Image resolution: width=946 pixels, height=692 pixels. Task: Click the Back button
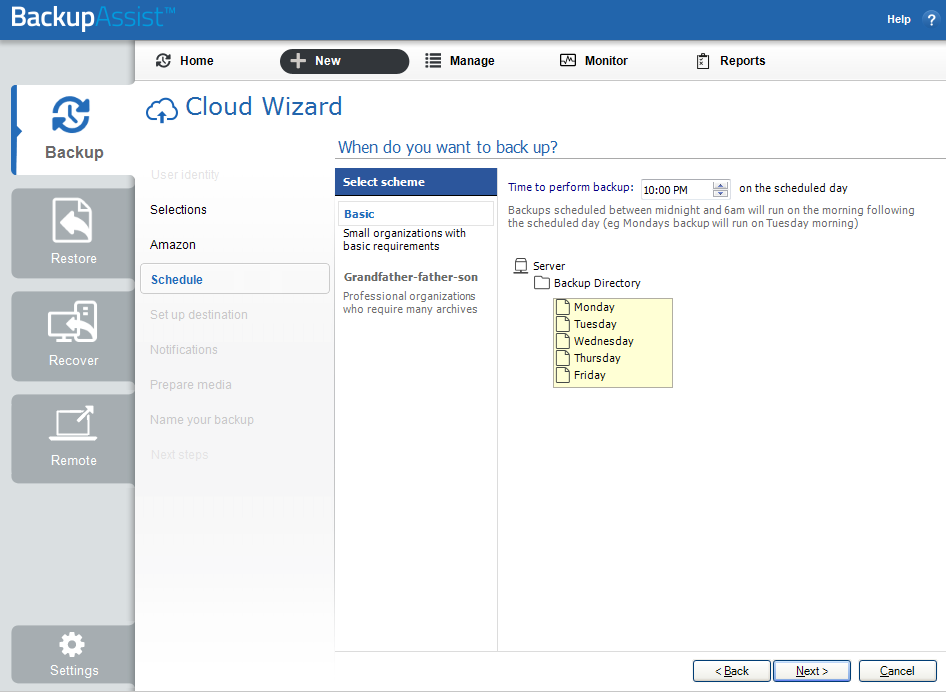coord(731,671)
